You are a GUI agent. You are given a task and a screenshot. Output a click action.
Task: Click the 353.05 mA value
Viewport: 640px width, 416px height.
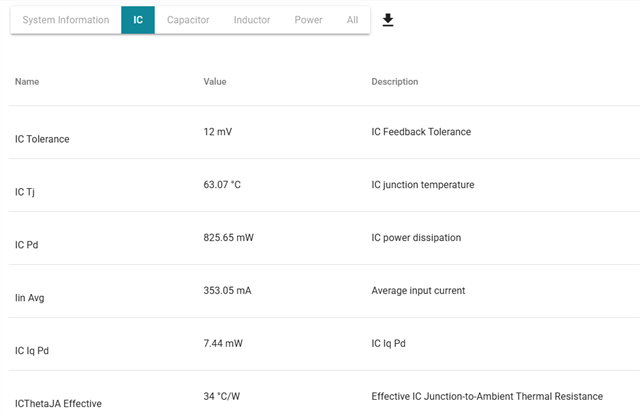click(x=231, y=291)
